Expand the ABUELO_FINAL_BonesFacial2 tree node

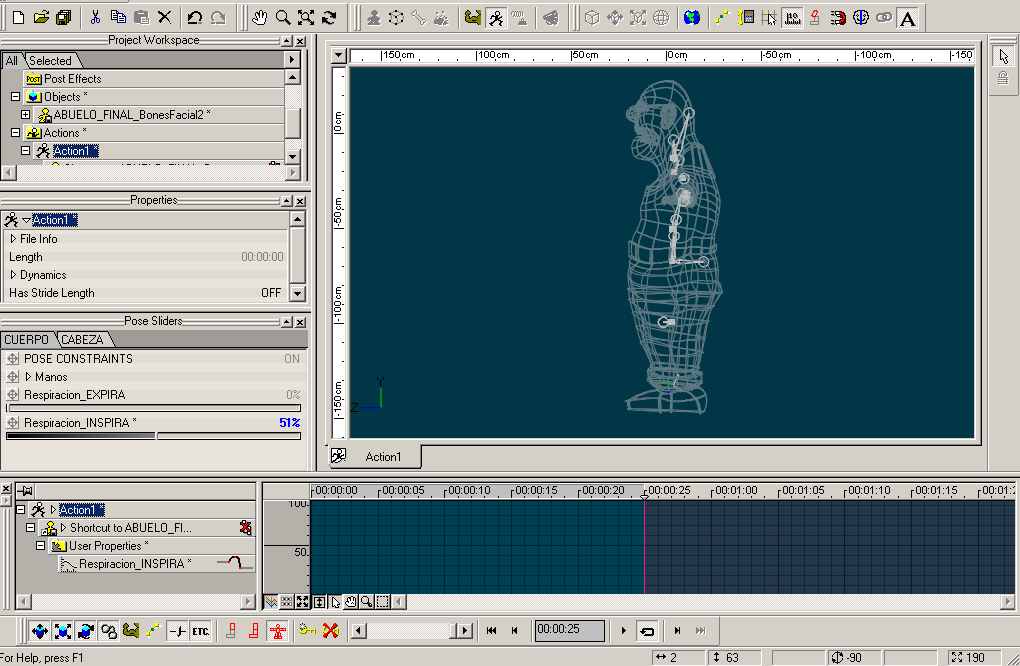(26, 115)
